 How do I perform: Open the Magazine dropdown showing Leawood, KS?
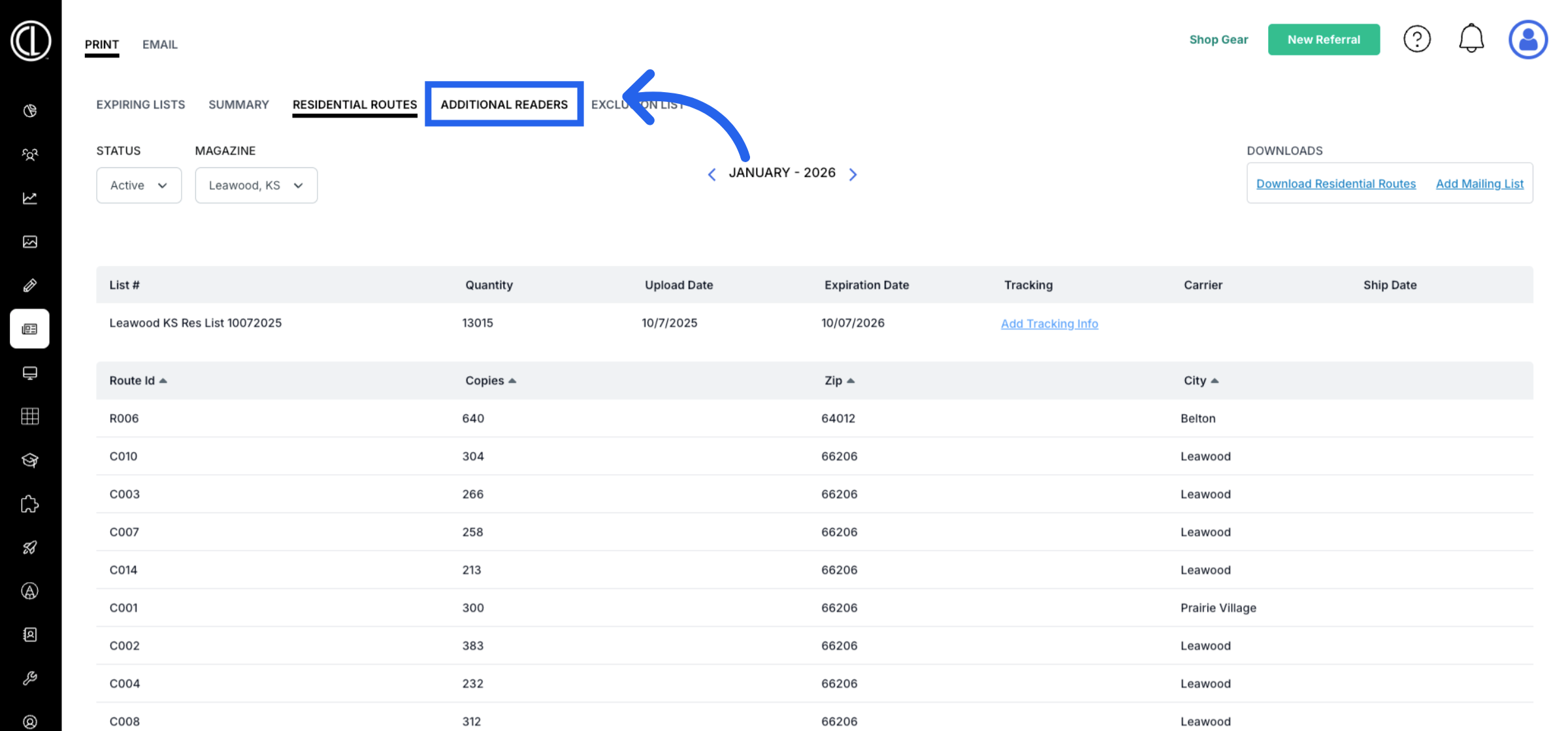point(256,185)
